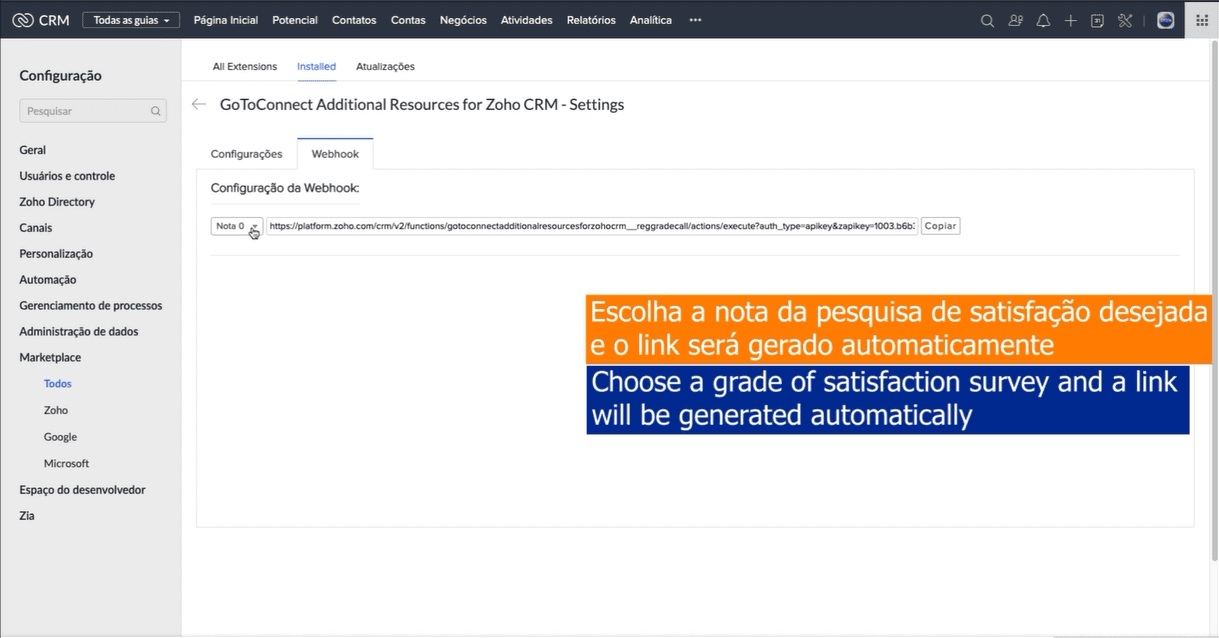Open the apps grid launcher icon
1219x638 pixels.
coord(1201,20)
